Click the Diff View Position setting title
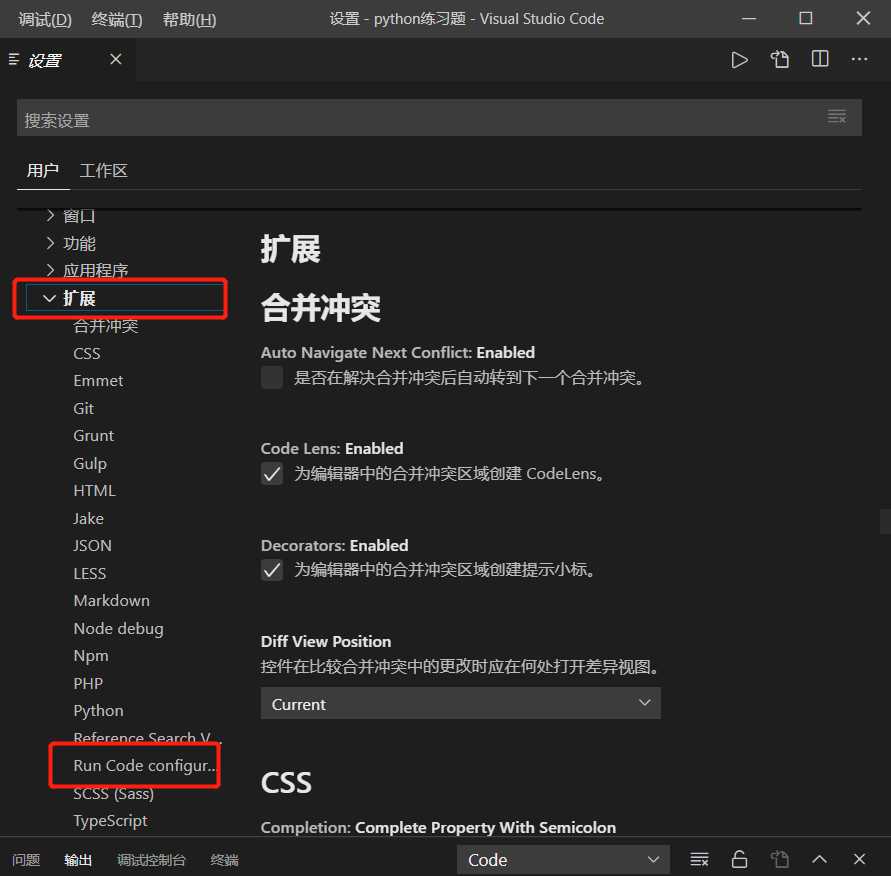This screenshot has height=876, width=891. [326, 641]
